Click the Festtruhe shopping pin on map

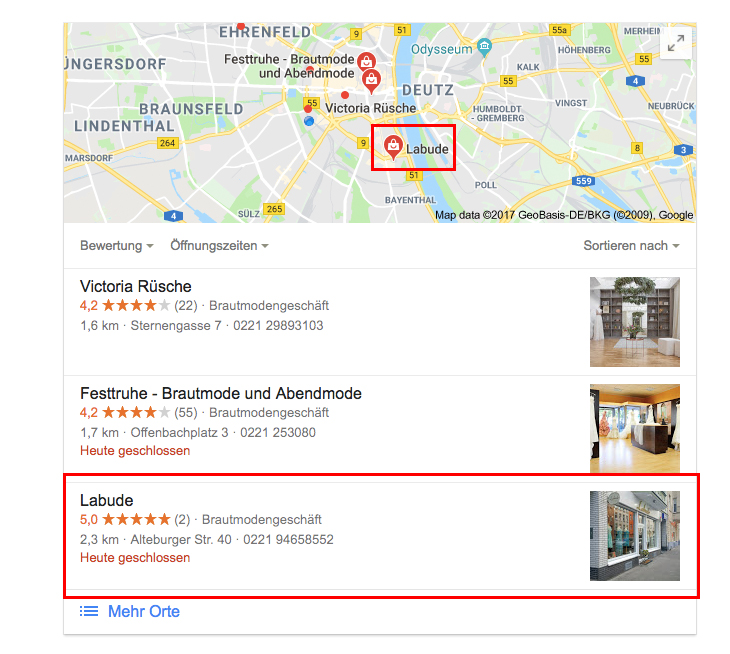pos(366,61)
